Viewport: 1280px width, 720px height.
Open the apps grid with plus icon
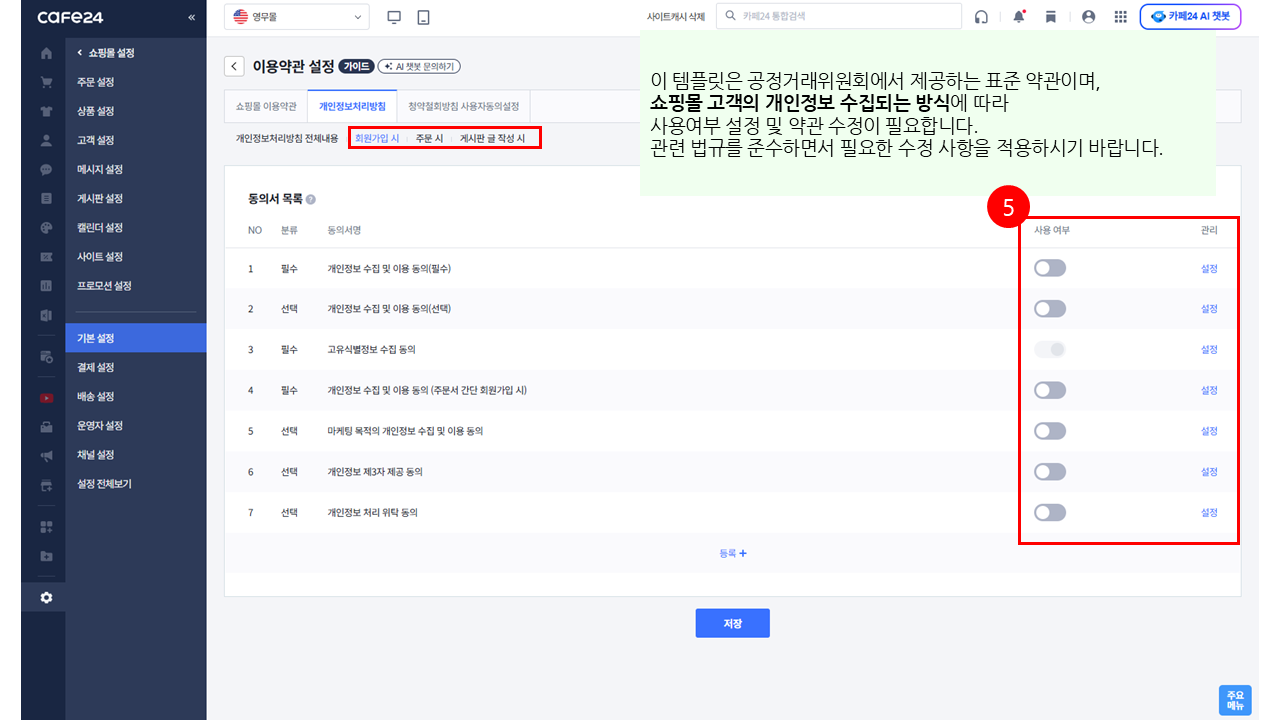pyautogui.click(x=46, y=526)
